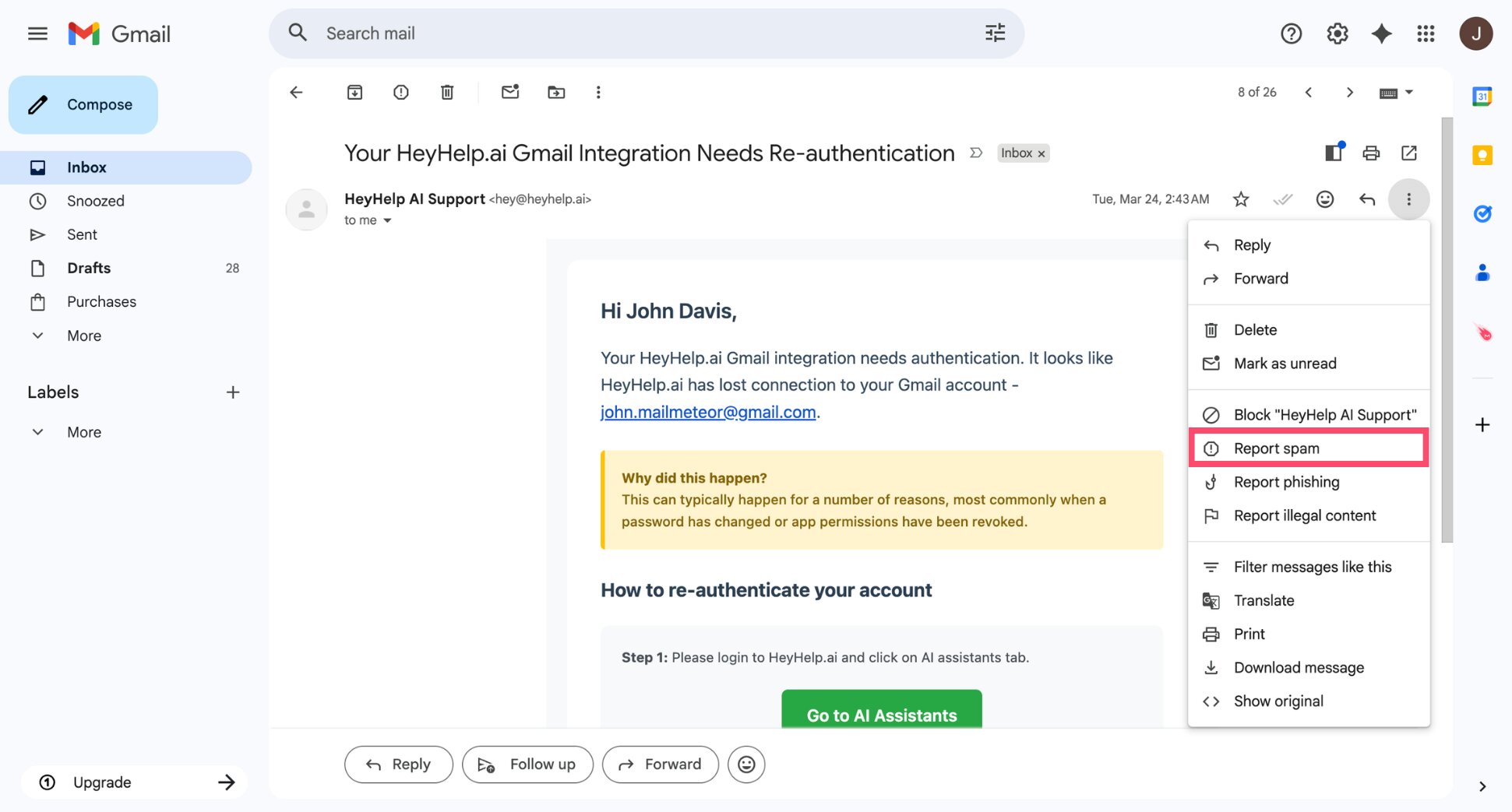Open the Support help icon
This screenshot has width=1512, height=812.
tap(1291, 33)
